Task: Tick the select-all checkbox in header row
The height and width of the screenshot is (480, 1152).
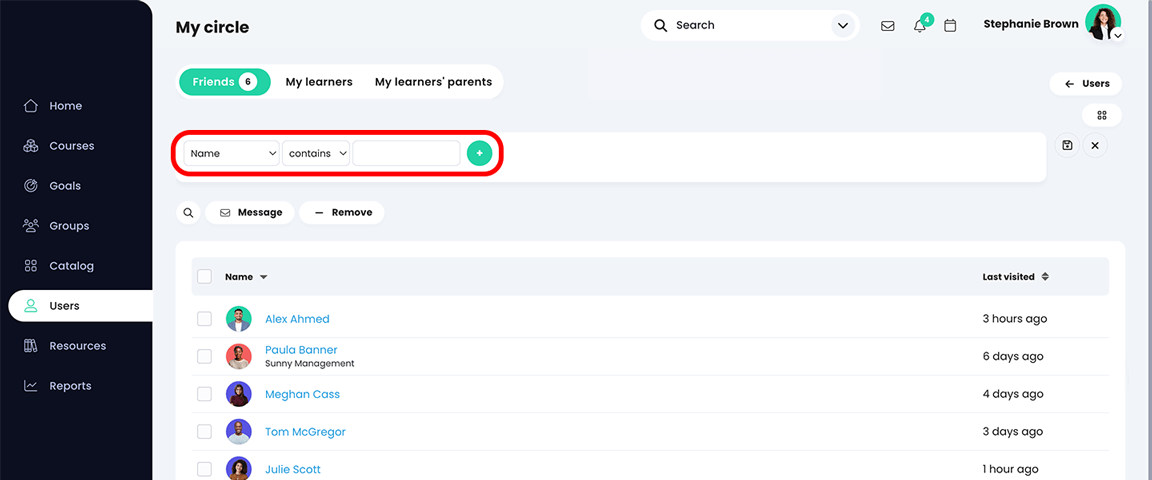Action: coord(204,276)
